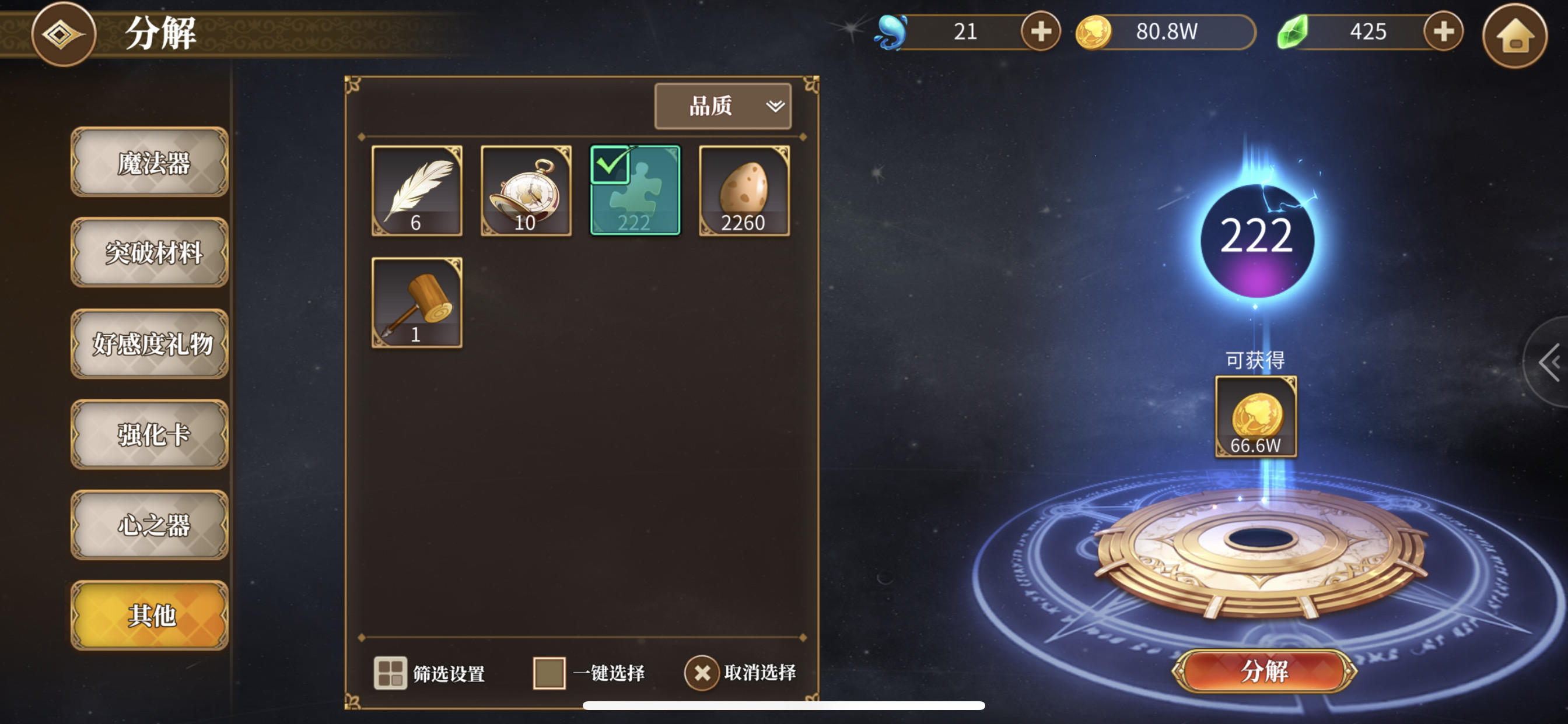This screenshot has height=724, width=1568.
Task: Switch to the 魔法器 tab
Action: coord(150,163)
